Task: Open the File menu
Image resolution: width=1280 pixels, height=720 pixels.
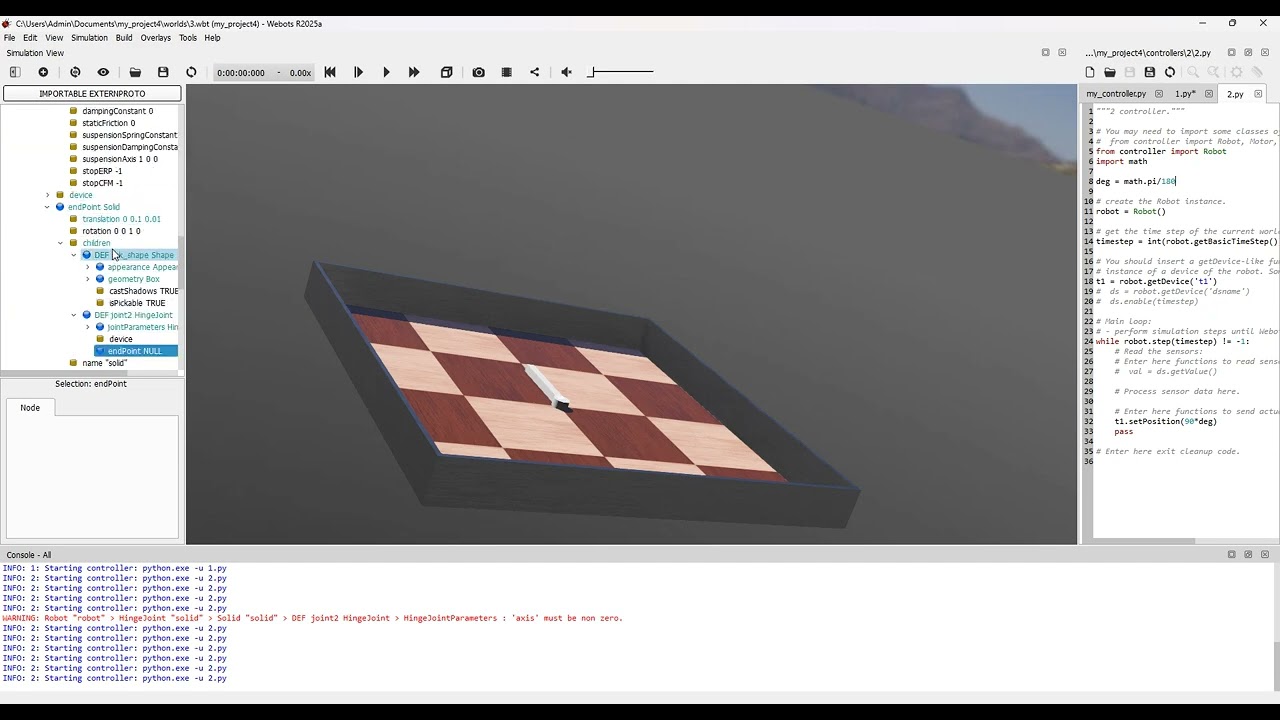Action: pos(9,38)
